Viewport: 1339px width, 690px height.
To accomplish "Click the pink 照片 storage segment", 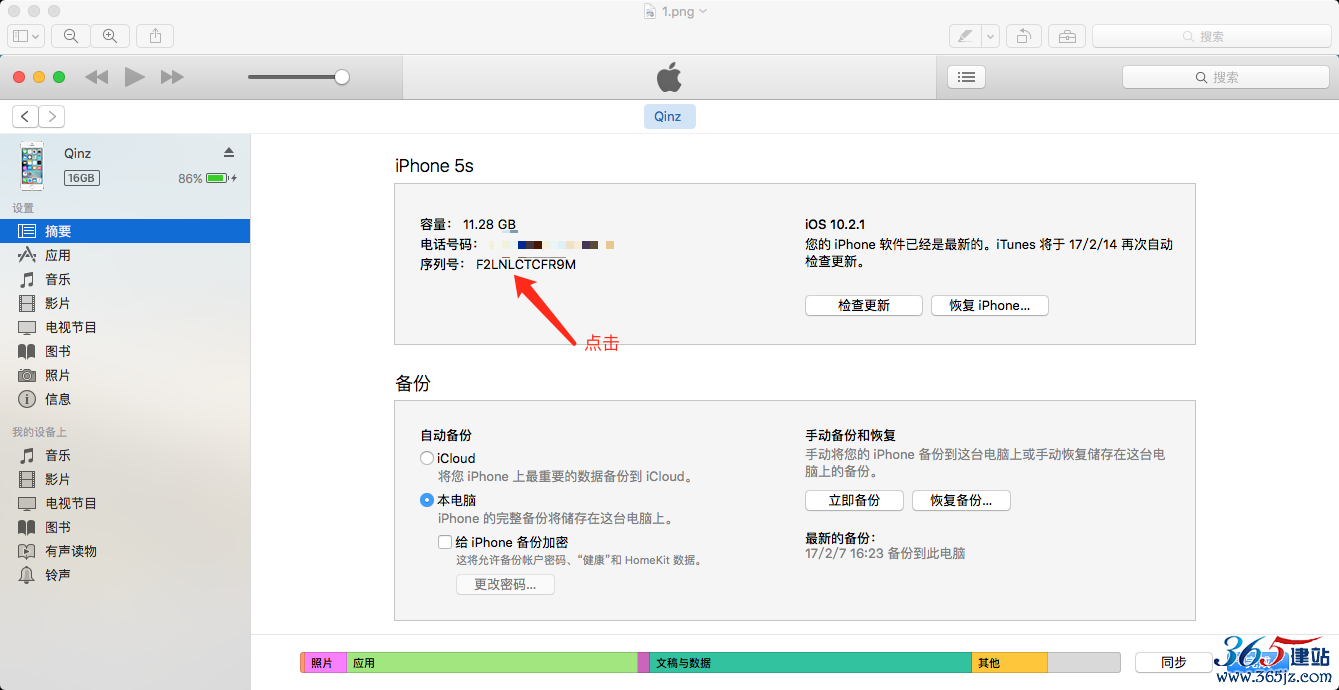I will (x=325, y=662).
